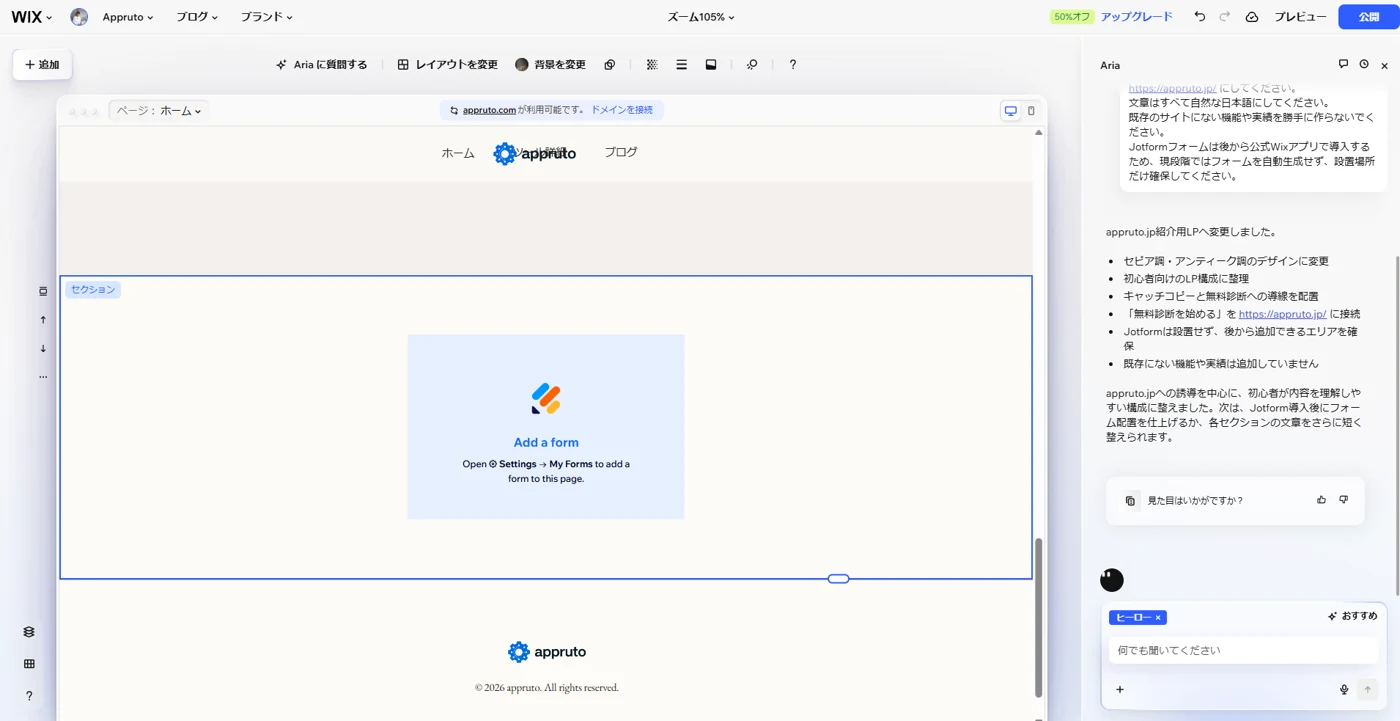
Task: Click the section stretch icon above the up arrow
Action: (43, 291)
